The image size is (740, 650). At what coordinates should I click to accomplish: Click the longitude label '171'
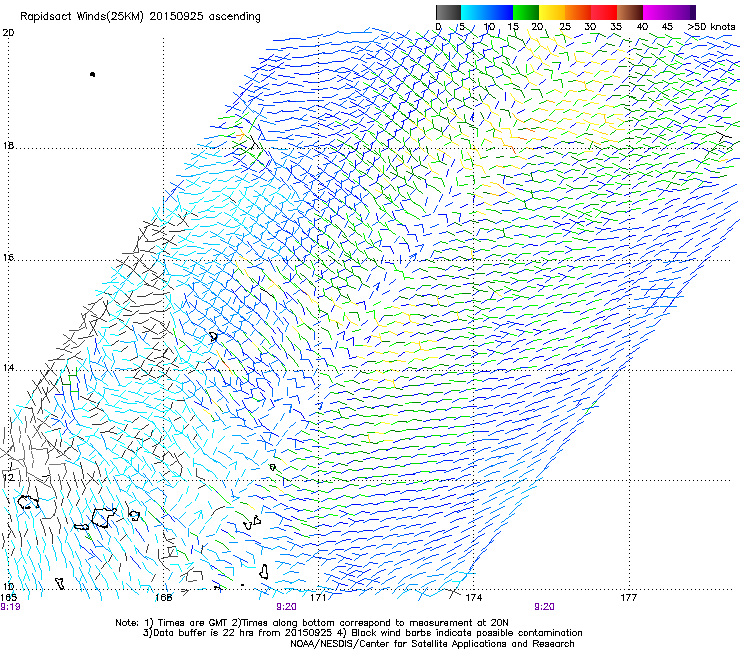coord(318,598)
